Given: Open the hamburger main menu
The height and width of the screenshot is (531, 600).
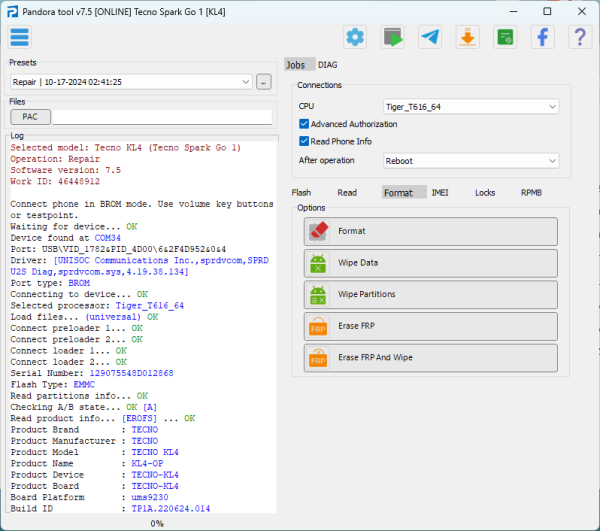Looking at the screenshot, I should [19, 37].
